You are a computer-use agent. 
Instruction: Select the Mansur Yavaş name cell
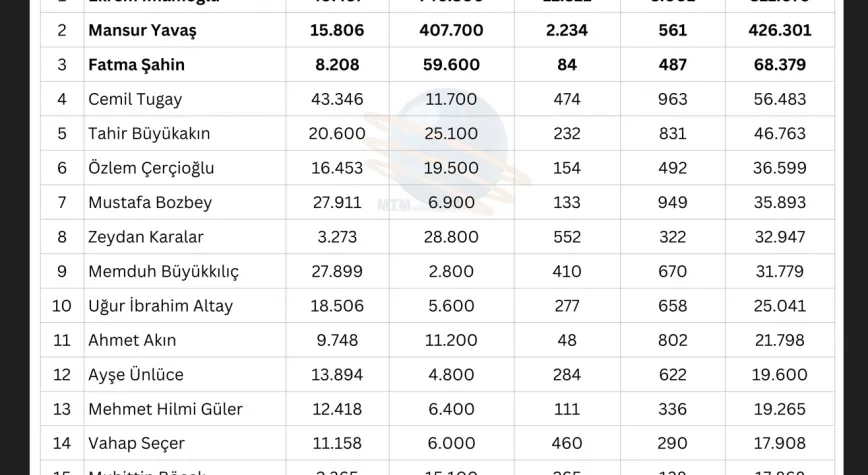pos(185,30)
